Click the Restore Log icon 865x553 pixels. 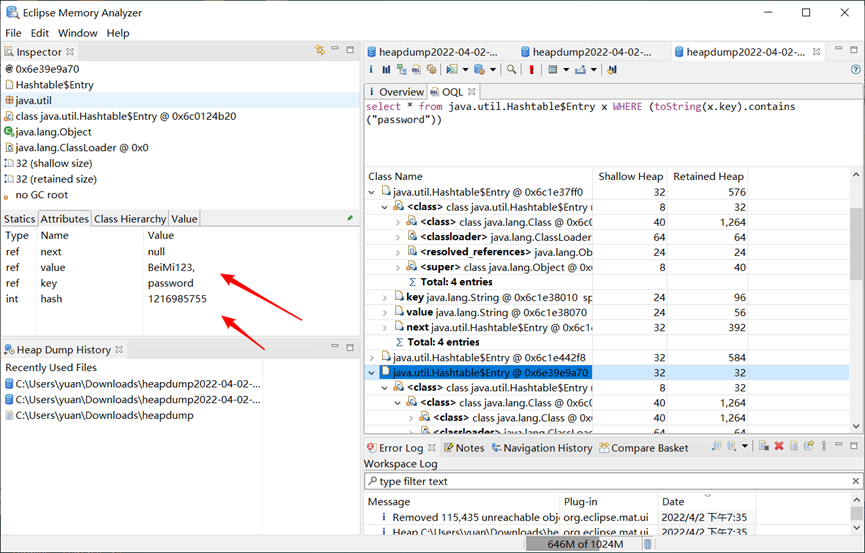click(809, 445)
